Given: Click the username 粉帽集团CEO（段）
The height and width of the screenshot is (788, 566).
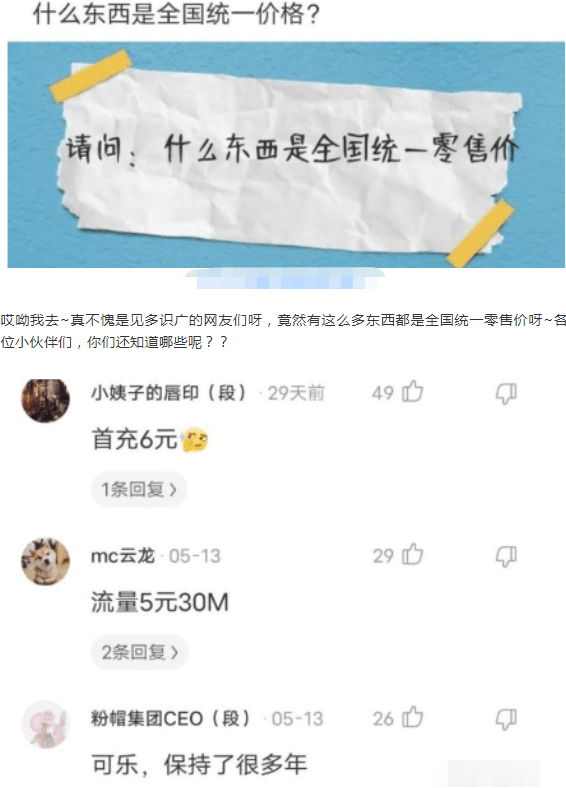Looking at the screenshot, I should (171, 719).
